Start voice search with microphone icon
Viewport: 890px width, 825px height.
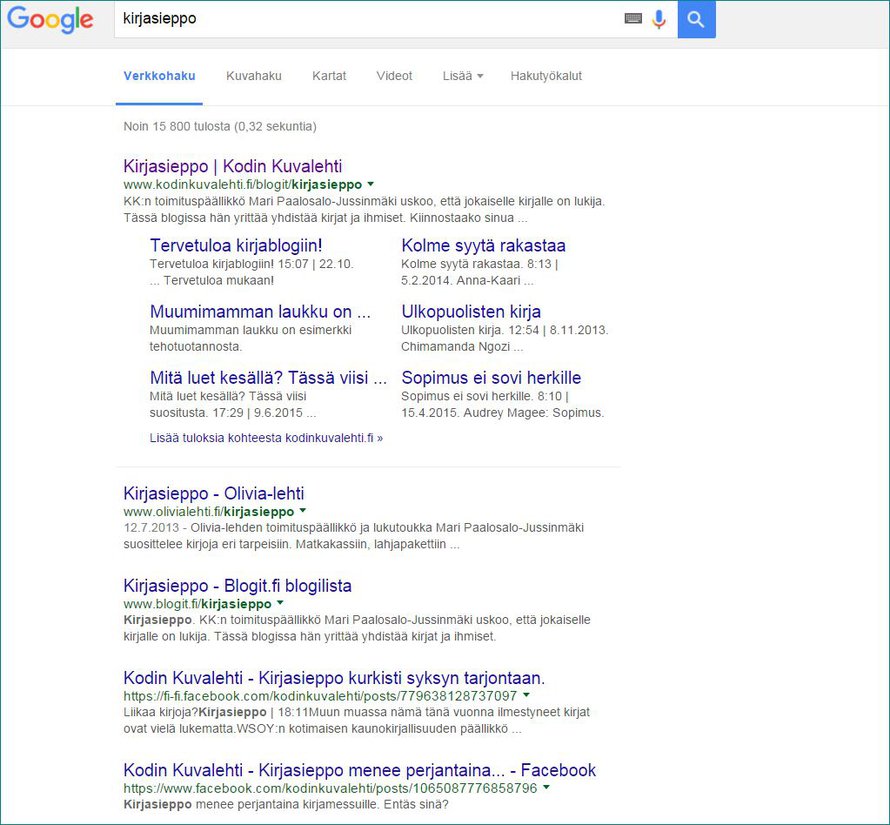pyautogui.click(x=658, y=19)
